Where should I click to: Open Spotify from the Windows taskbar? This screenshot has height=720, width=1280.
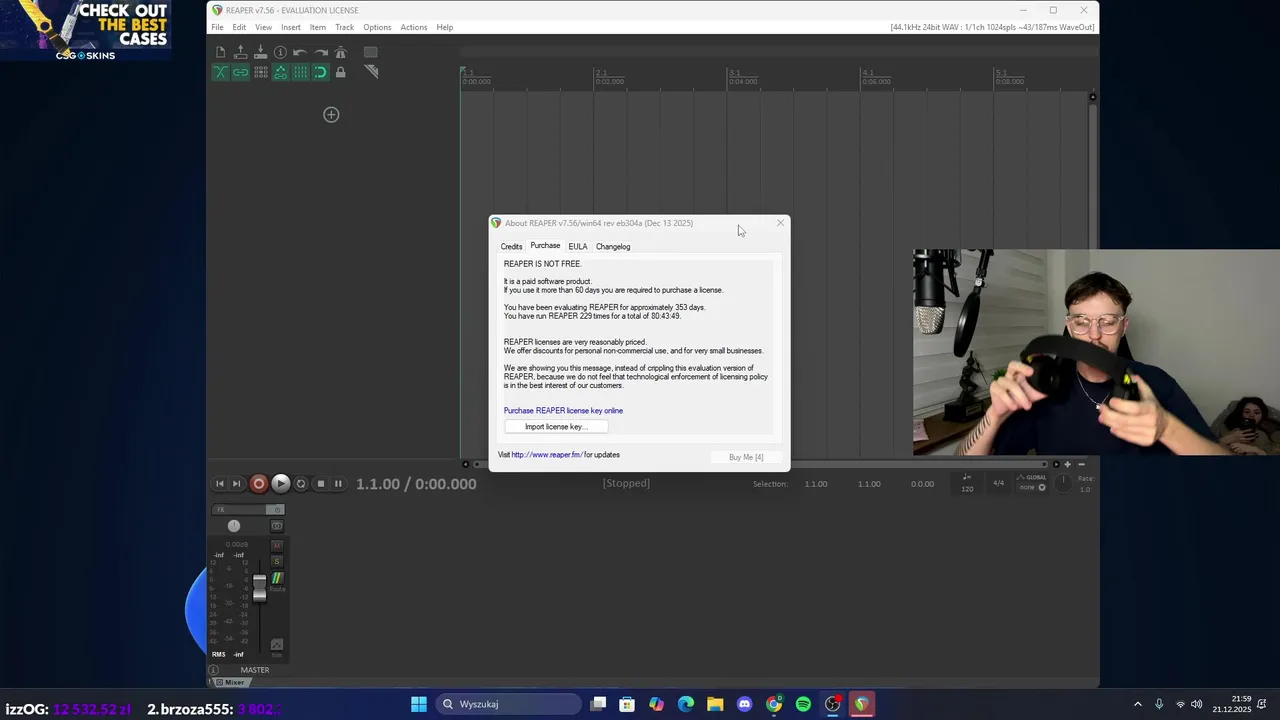click(x=803, y=704)
